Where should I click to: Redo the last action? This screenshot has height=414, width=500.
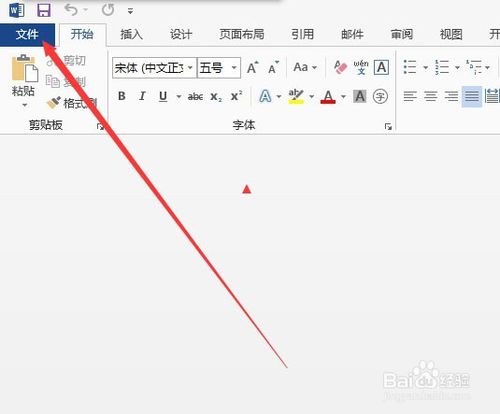point(108,10)
